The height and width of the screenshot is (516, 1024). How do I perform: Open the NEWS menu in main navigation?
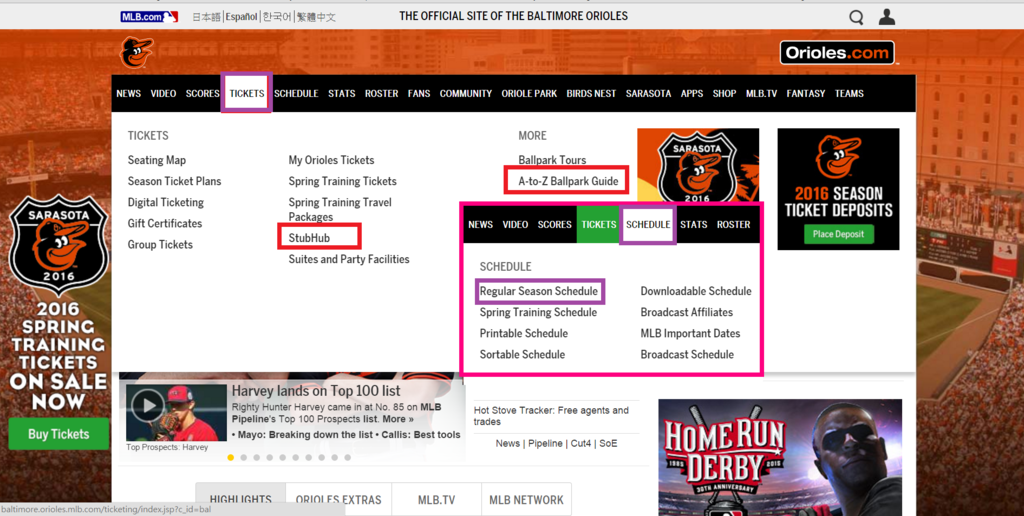pos(129,93)
